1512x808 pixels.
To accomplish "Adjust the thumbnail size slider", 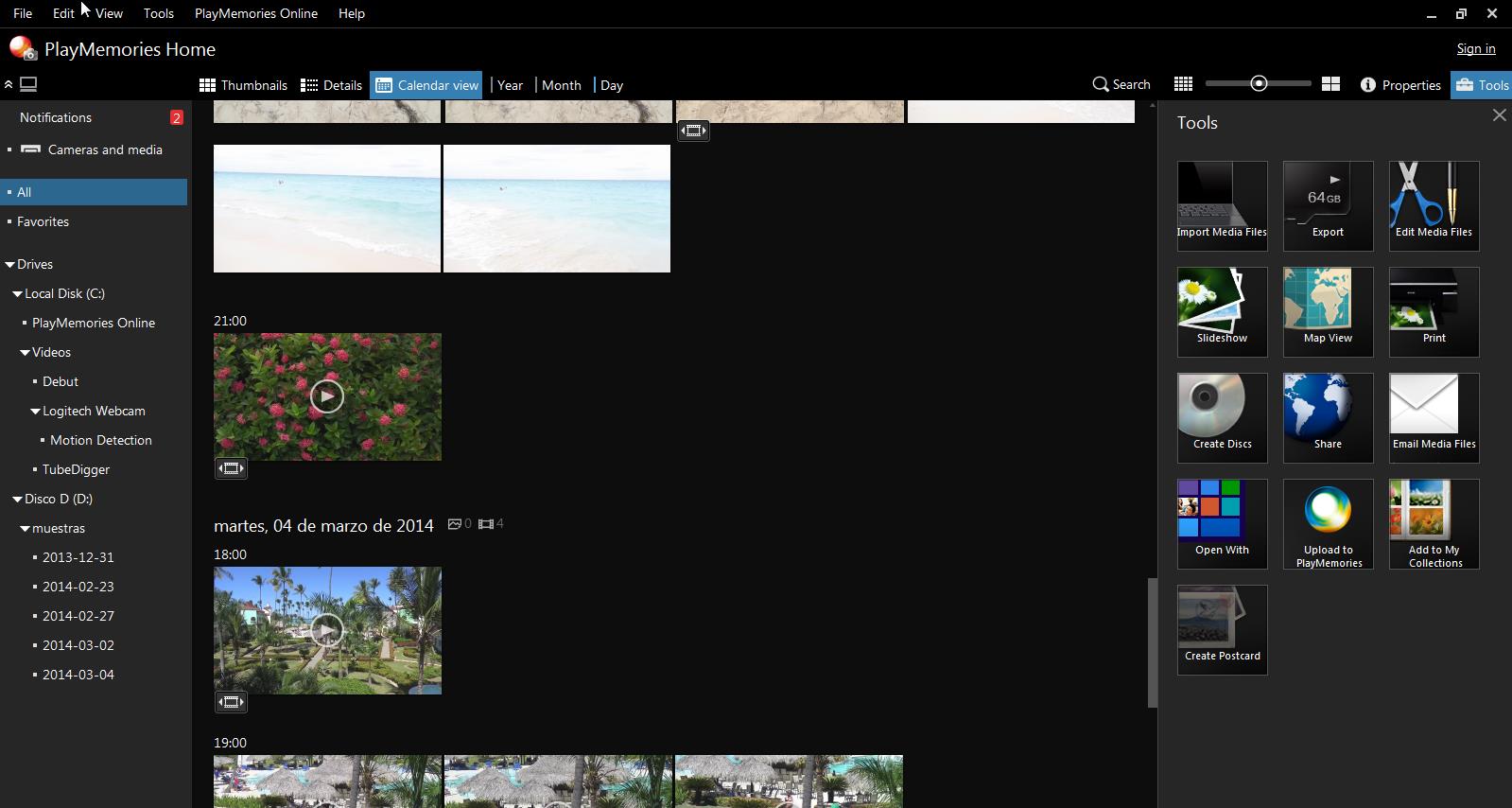I will (x=1259, y=84).
